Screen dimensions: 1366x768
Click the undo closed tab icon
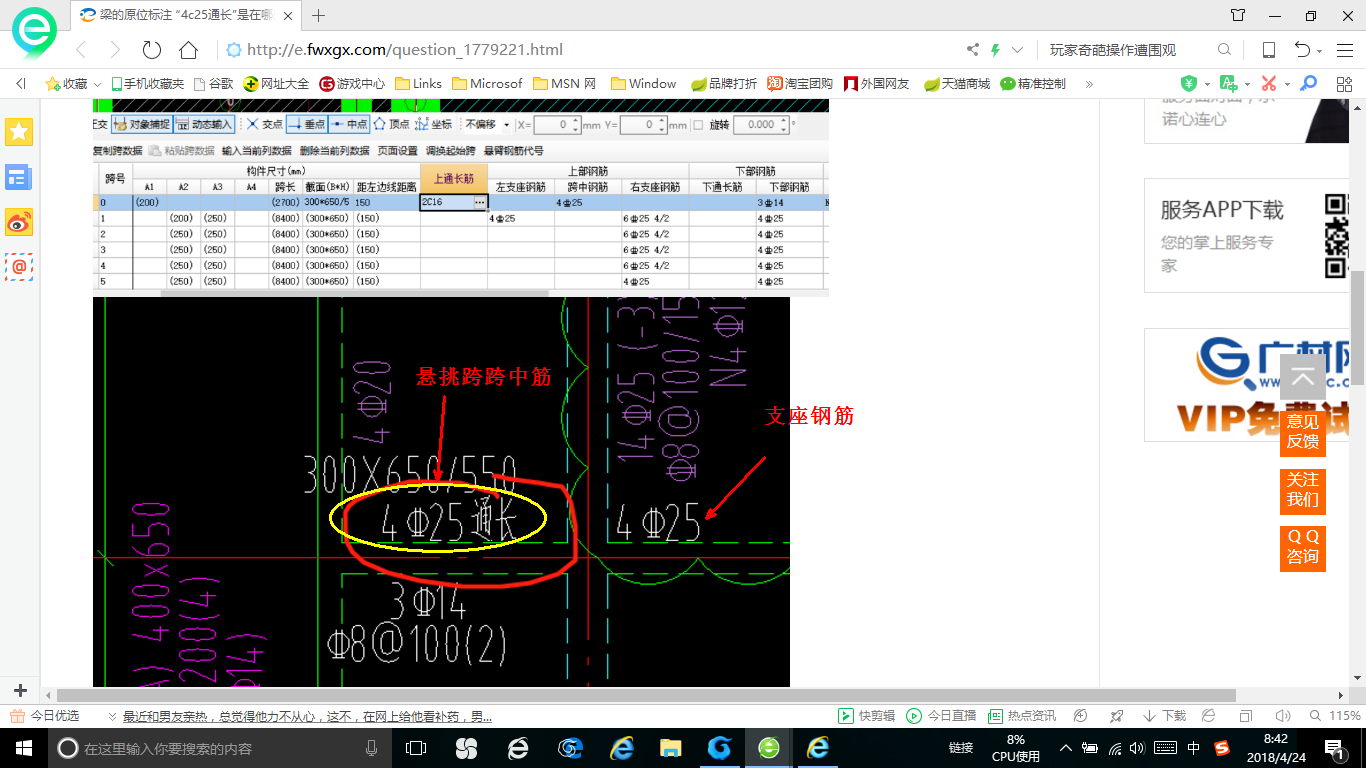pos(1302,50)
